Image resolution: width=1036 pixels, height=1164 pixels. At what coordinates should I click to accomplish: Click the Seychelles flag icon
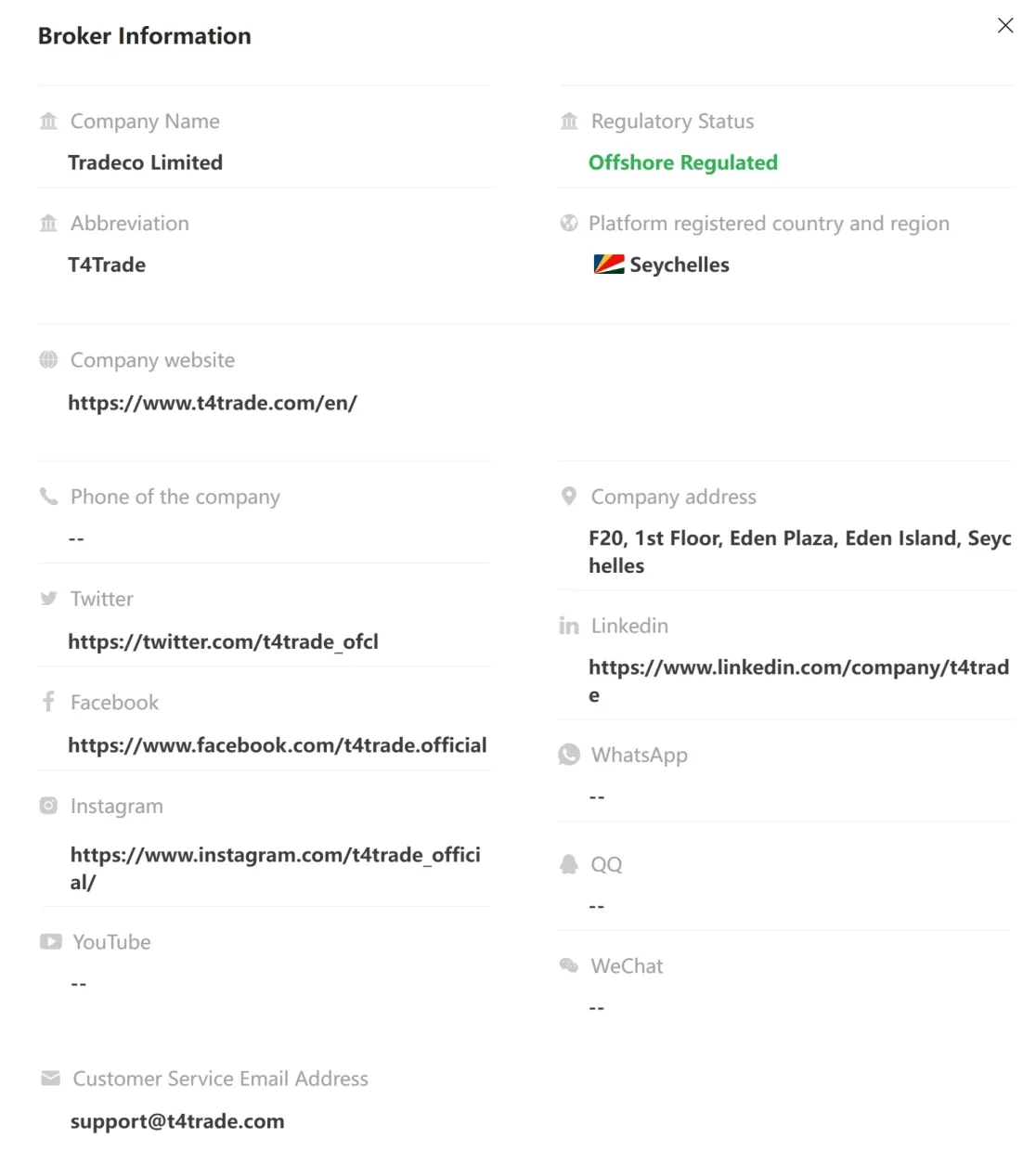[609, 265]
